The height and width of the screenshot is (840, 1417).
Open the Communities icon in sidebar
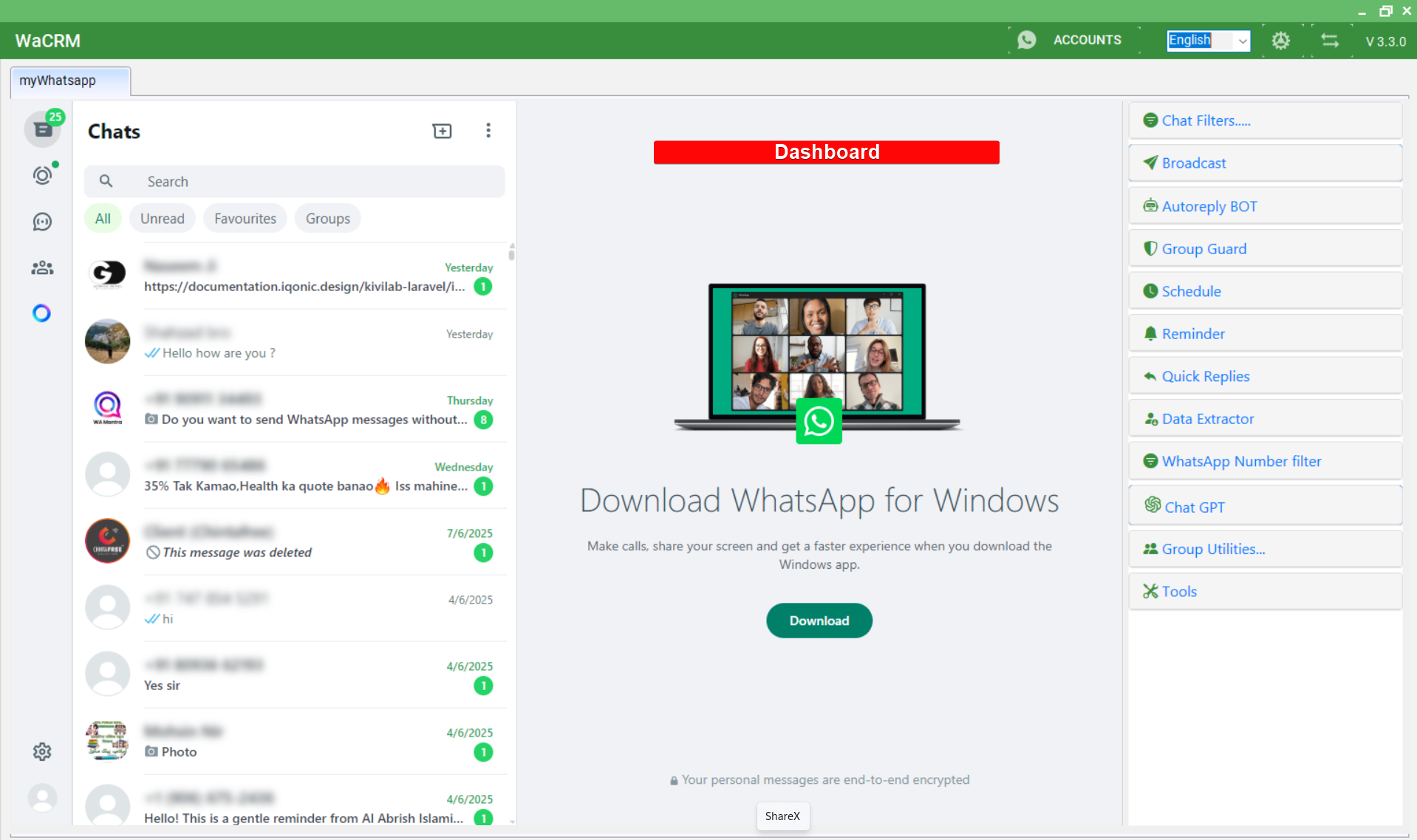42,267
